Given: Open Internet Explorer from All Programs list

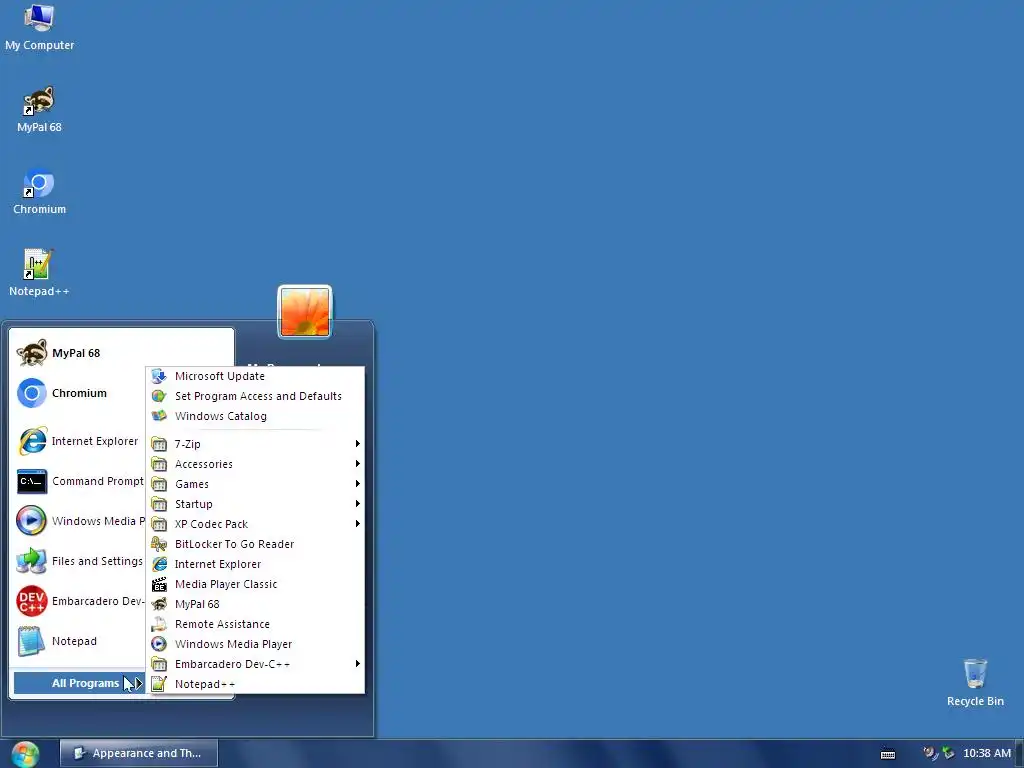Looking at the screenshot, I should pyautogui.click(x=255, y=564).
